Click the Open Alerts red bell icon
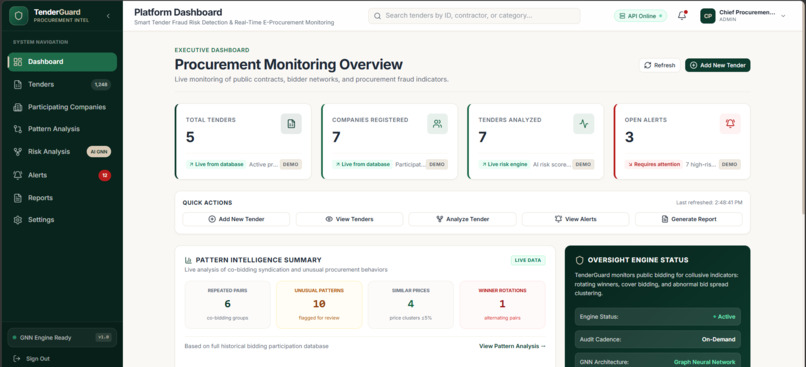 730,124
